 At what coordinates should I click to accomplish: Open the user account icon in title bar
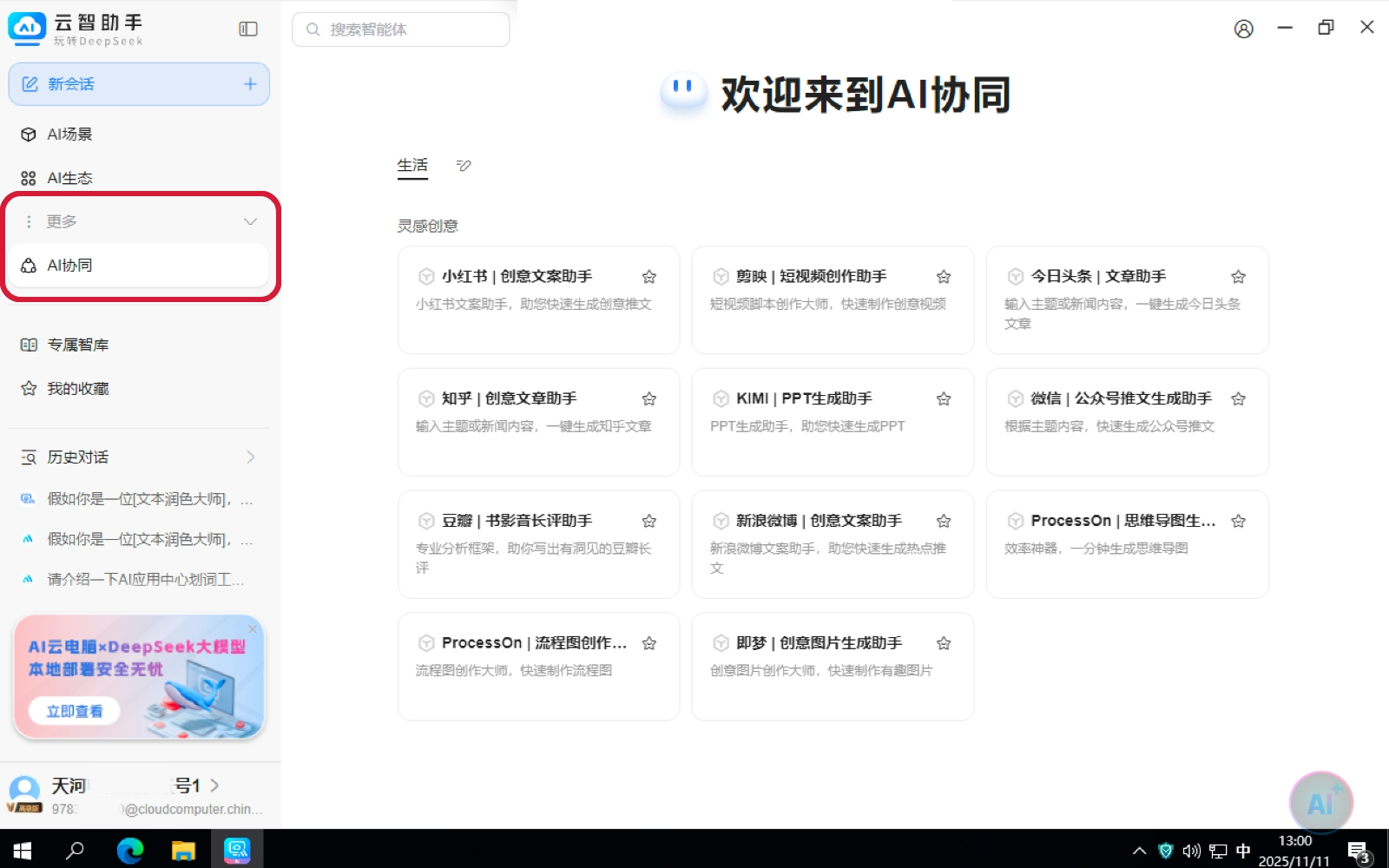pyautogui.click(x=1244, y=29)
